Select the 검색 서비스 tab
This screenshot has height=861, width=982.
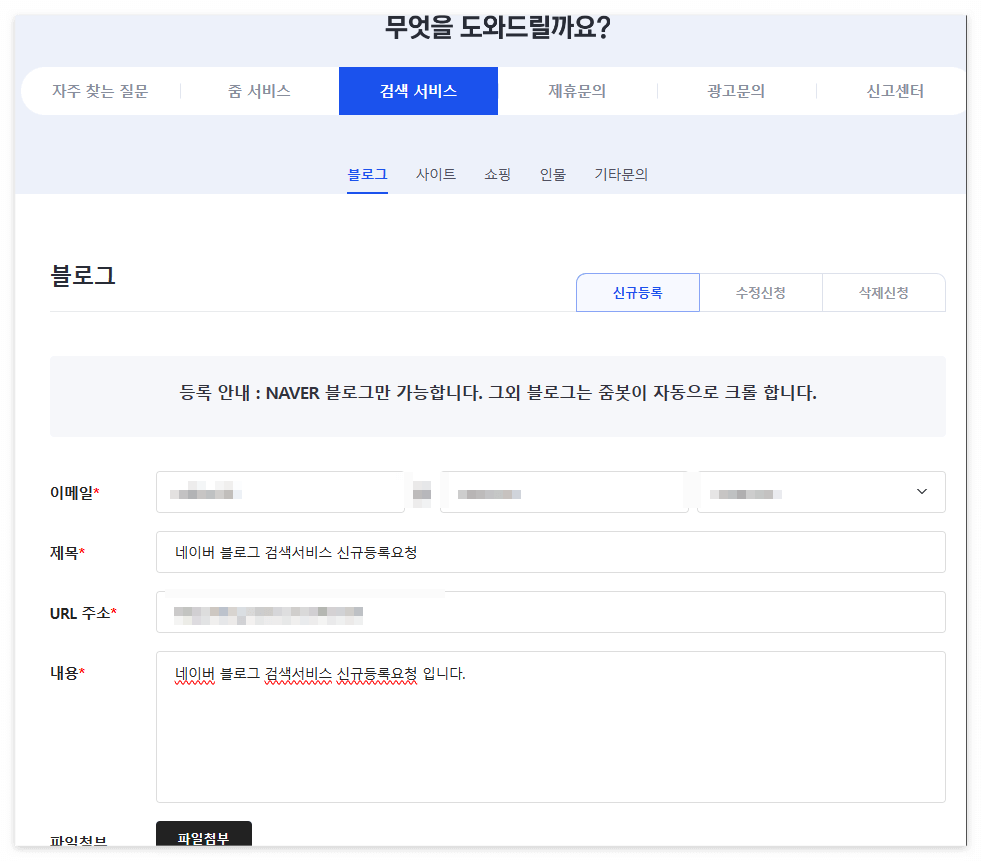pyautogui.click(x=418, y=90)
